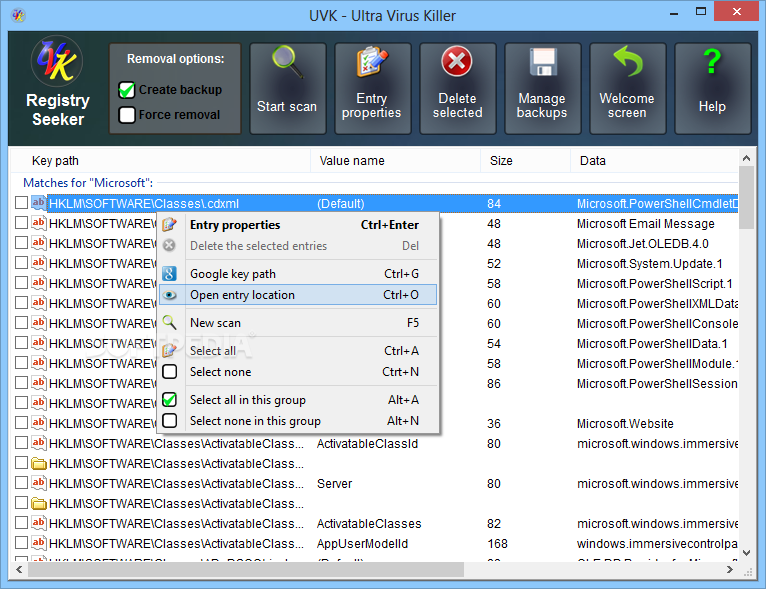Click the Entry properties icon in the context menu
Image resolution: width=766 pixels, height=589 pixels.
click(x=170, y=225)
